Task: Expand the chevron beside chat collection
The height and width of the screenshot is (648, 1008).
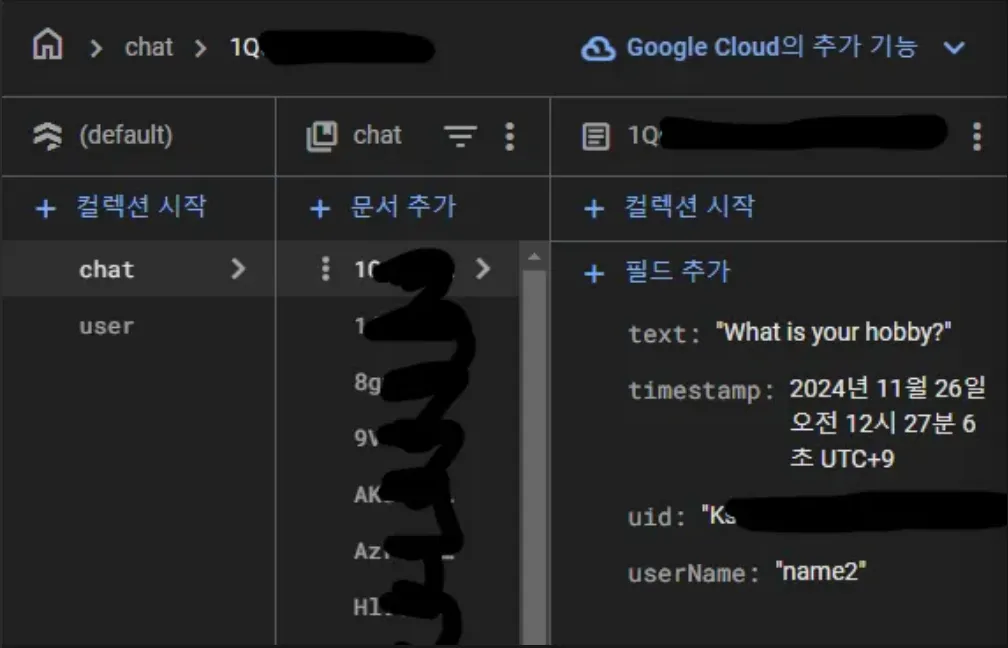Action: coord(238,269)
